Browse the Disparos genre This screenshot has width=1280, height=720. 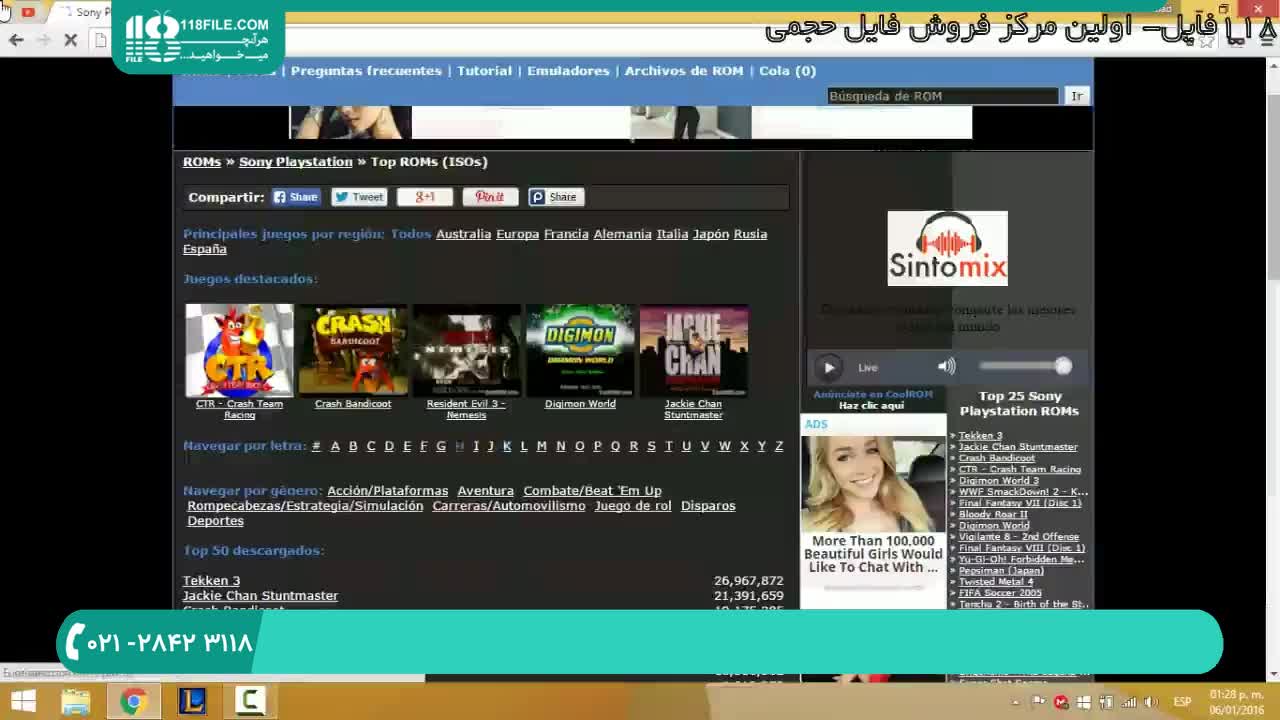click(x=708, y=506)
